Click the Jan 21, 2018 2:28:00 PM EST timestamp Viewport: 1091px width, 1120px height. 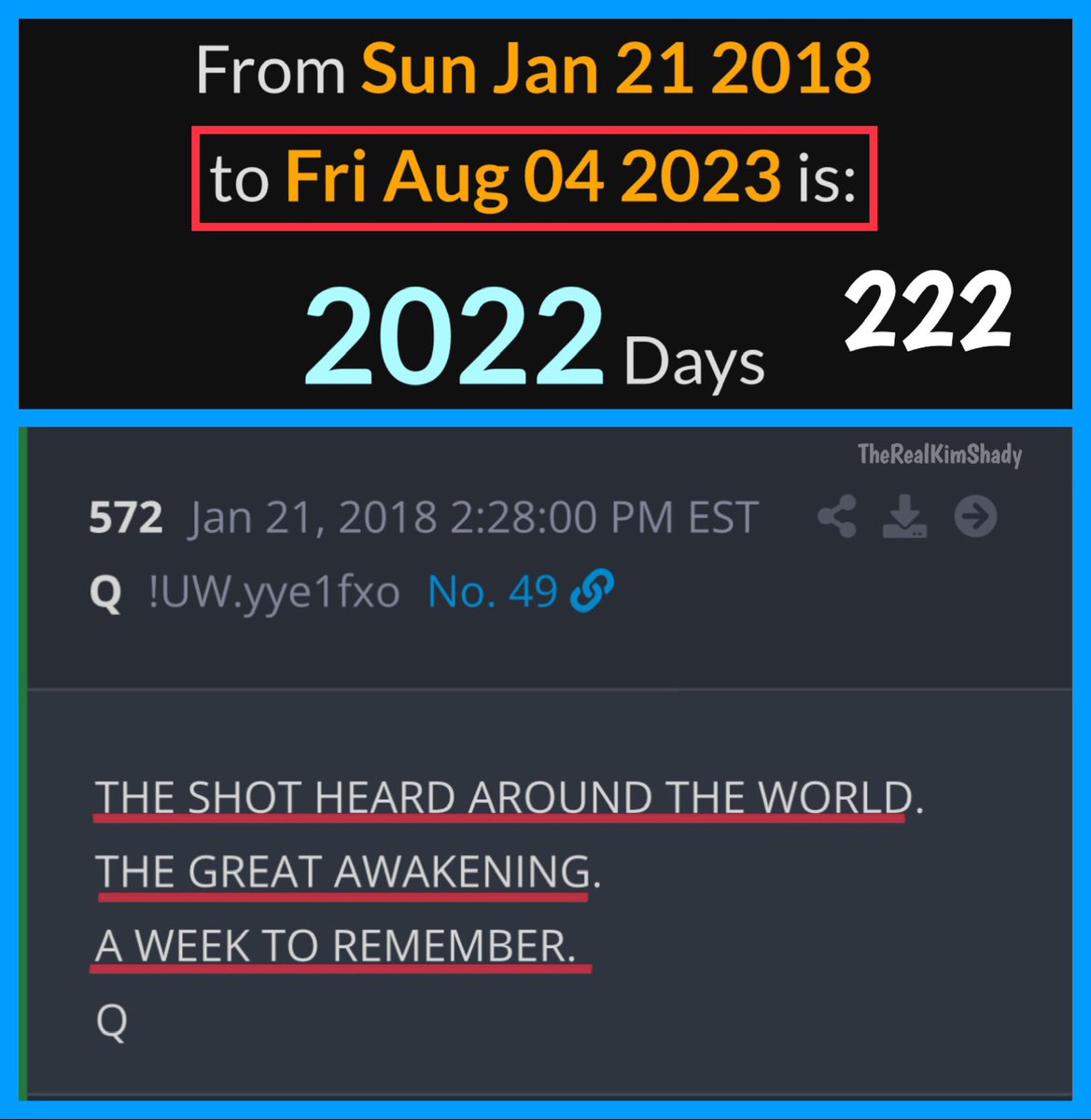475,518
